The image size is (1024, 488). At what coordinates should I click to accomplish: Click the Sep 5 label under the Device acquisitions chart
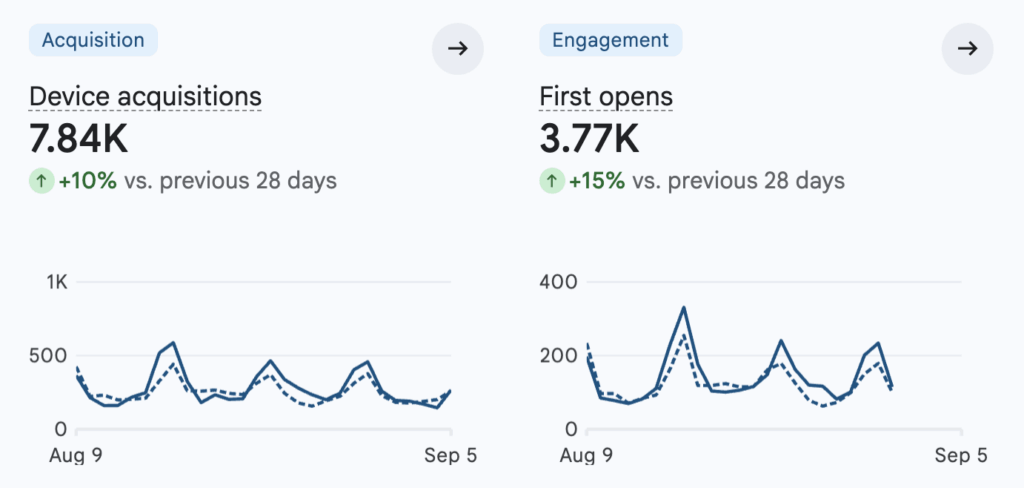[451, 455]
